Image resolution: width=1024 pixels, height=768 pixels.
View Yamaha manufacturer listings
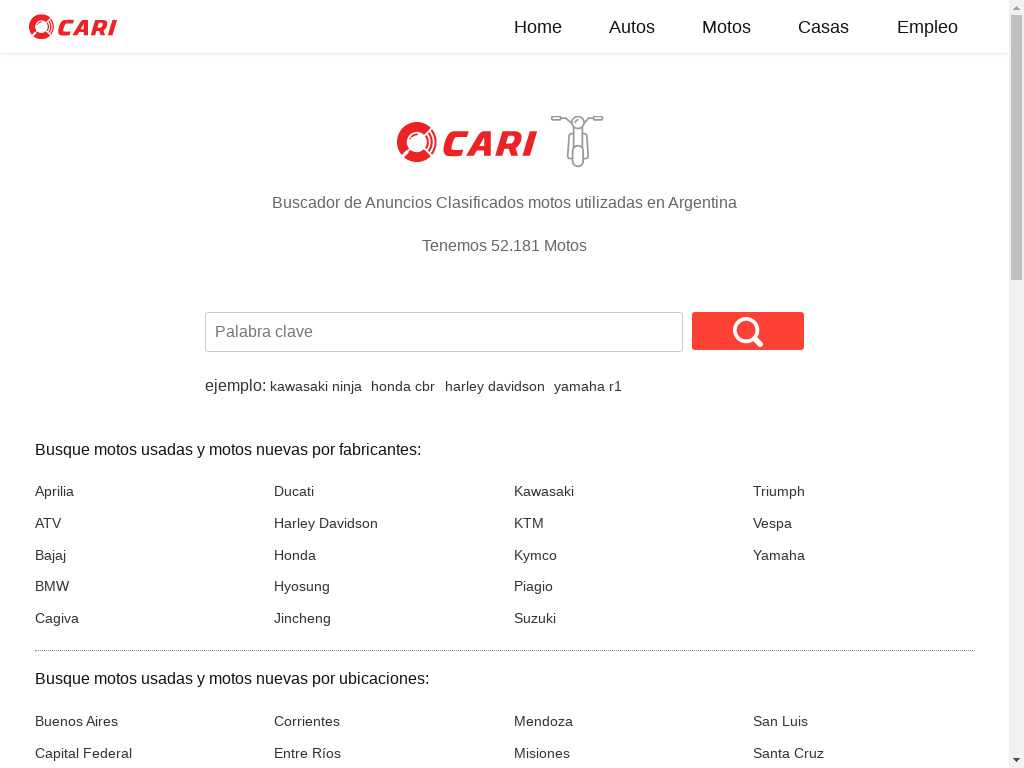778,555
